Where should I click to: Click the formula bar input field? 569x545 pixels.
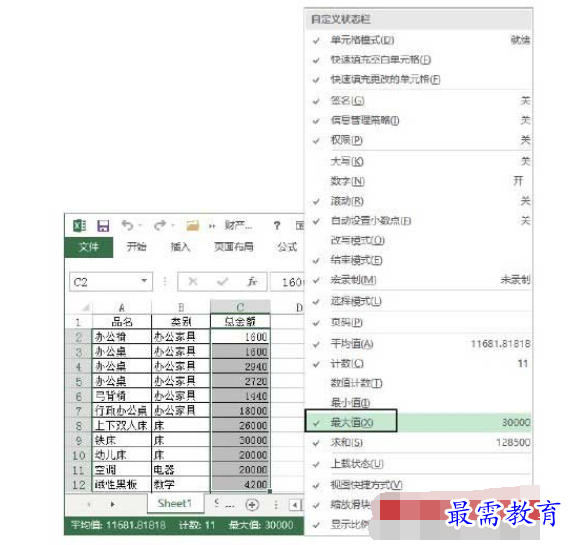[x=287, y=282]
